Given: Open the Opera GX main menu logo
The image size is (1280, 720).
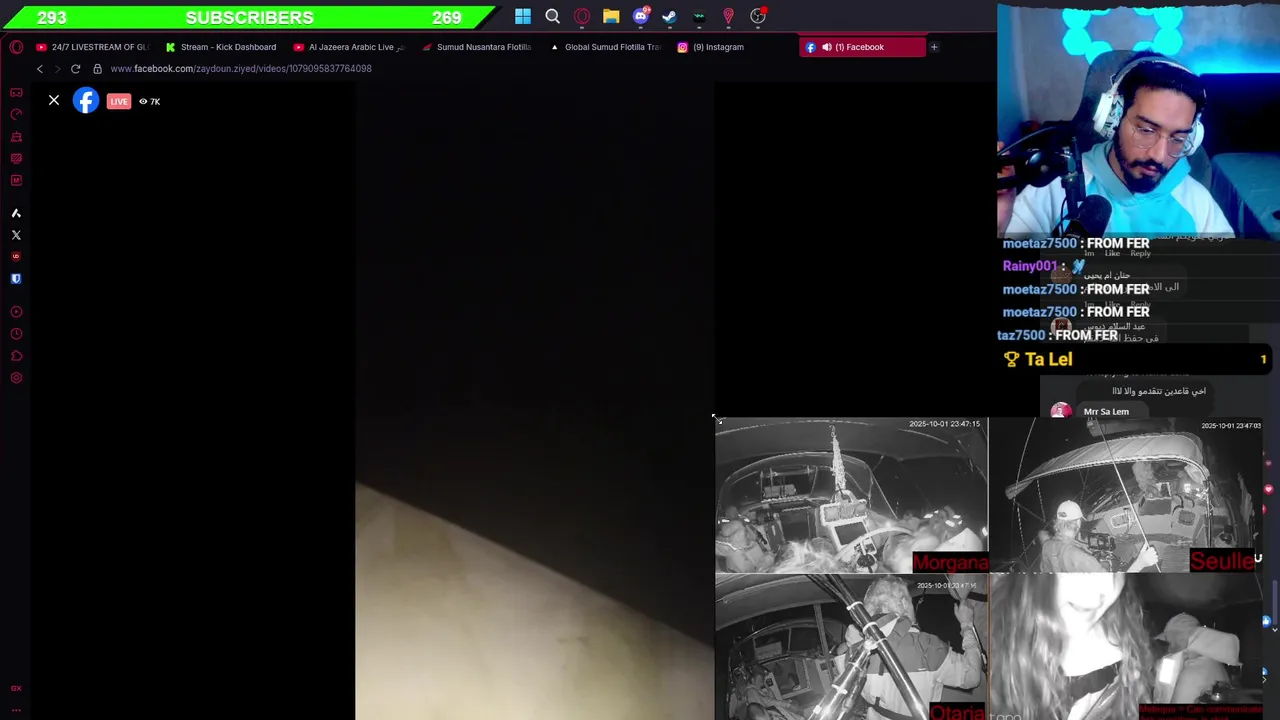Looking at the screenshot, I should tap(16, 47).
